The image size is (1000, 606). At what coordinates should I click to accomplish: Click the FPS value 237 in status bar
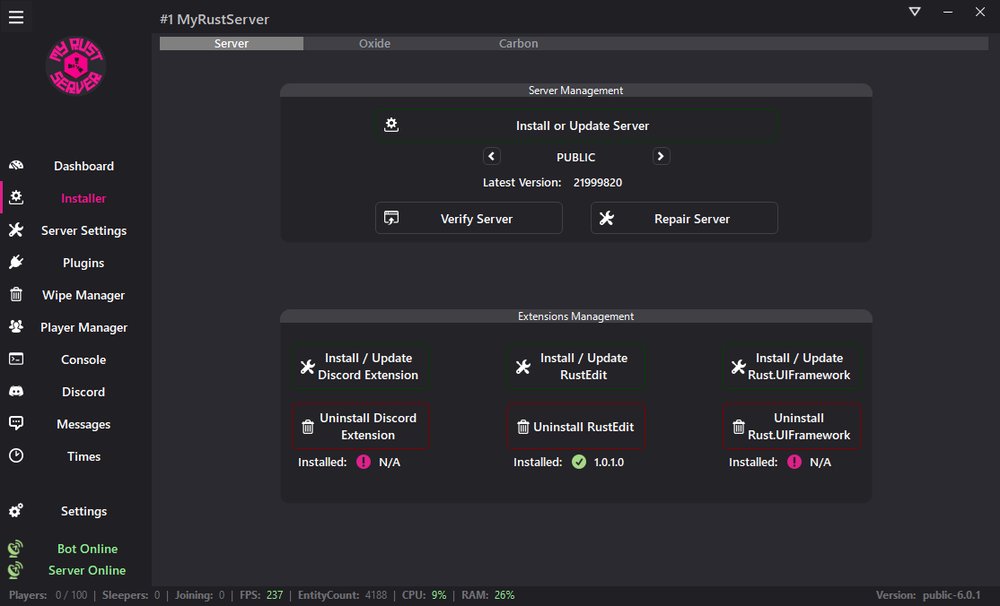pos(275,595)
